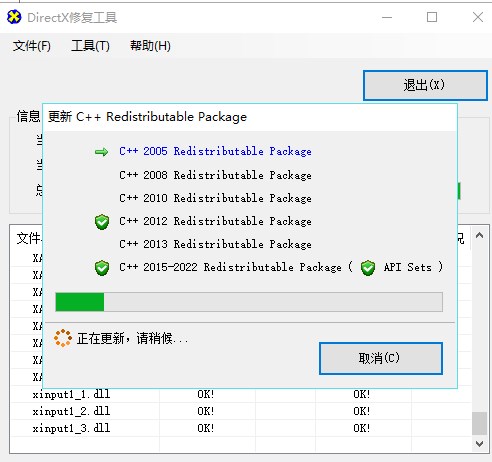This screenshot has height=462, width=492.
Task: Click the green shield before API Sets
Action: [x=368, y=268]
